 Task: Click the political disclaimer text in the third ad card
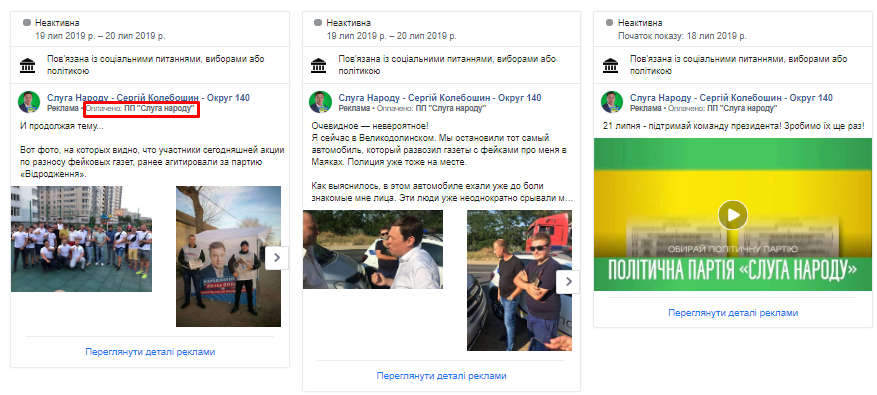[x=739, y=65]
